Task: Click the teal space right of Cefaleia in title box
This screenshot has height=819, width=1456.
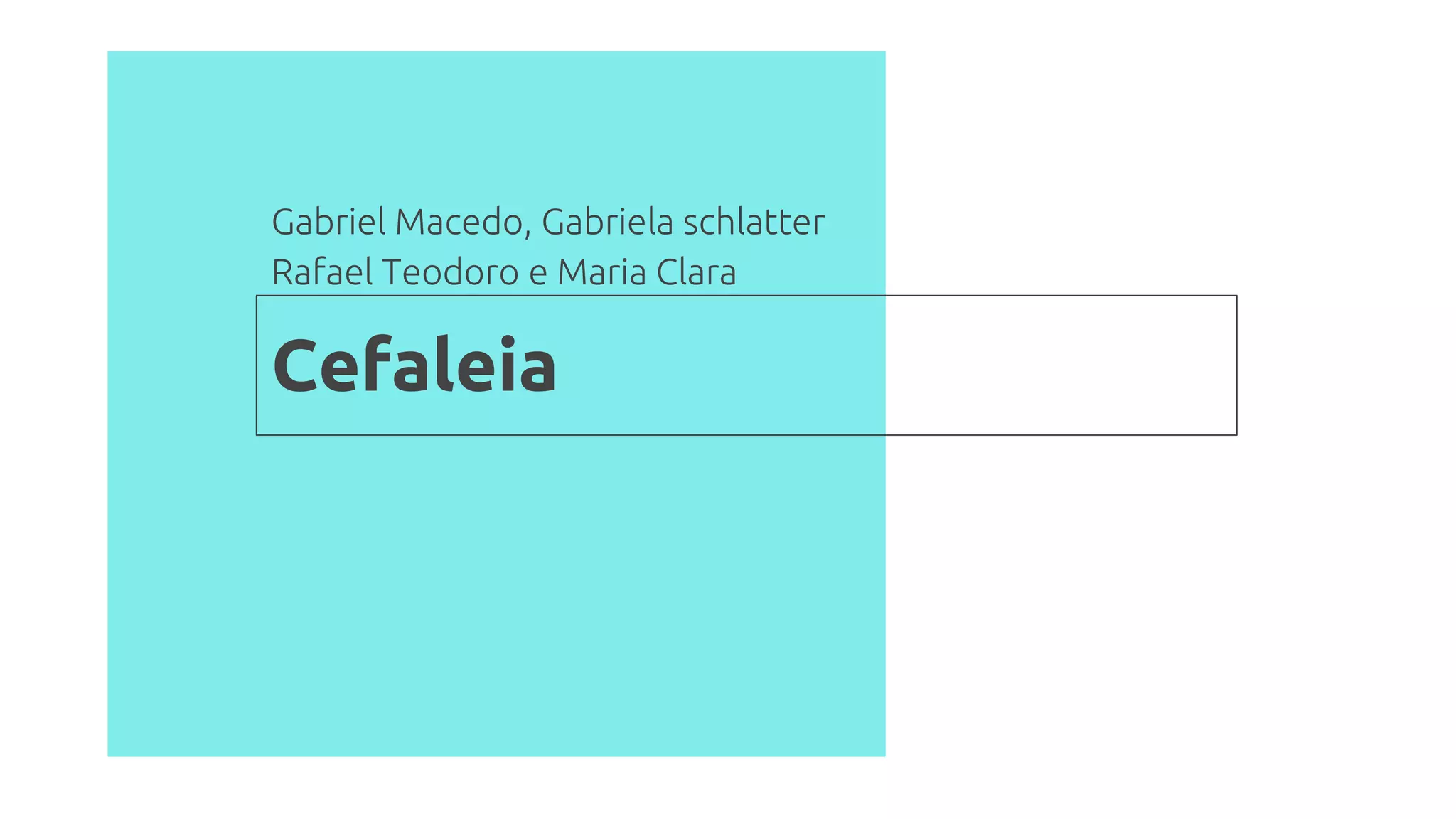Action: click(721, 365)
